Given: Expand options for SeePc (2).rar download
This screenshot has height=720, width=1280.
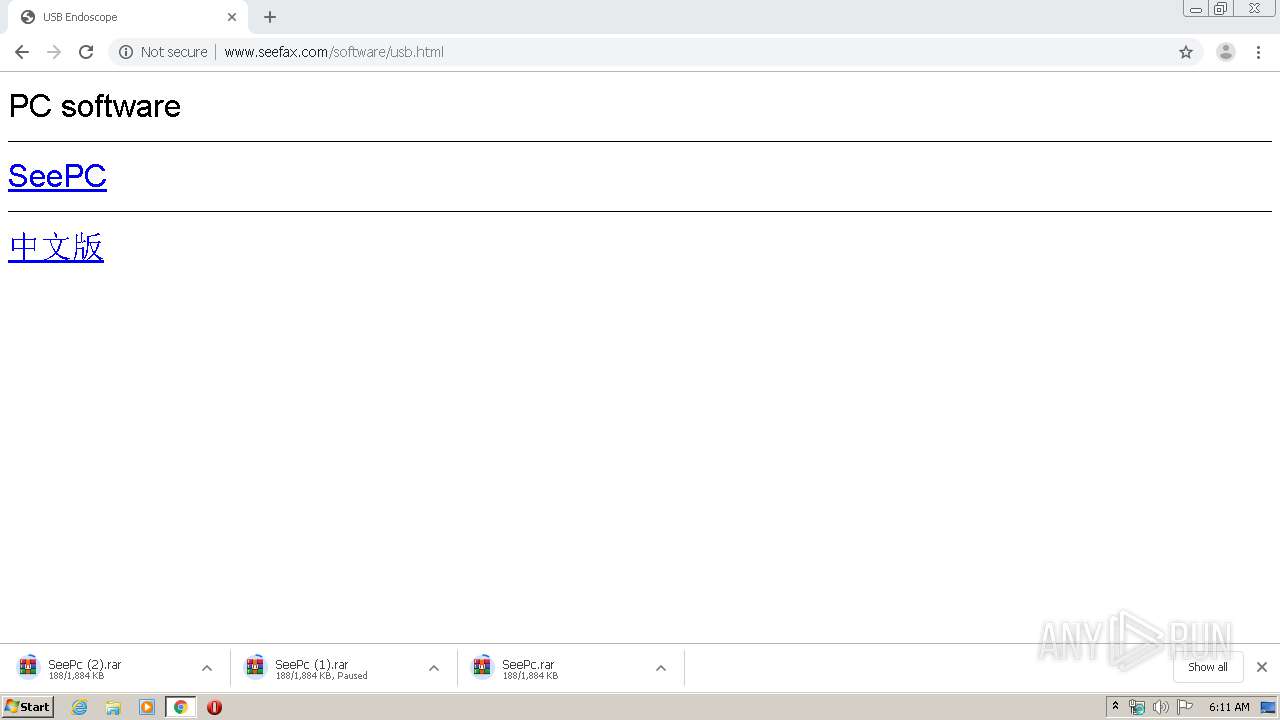Looking at the screenshot, I should (207, 668).
